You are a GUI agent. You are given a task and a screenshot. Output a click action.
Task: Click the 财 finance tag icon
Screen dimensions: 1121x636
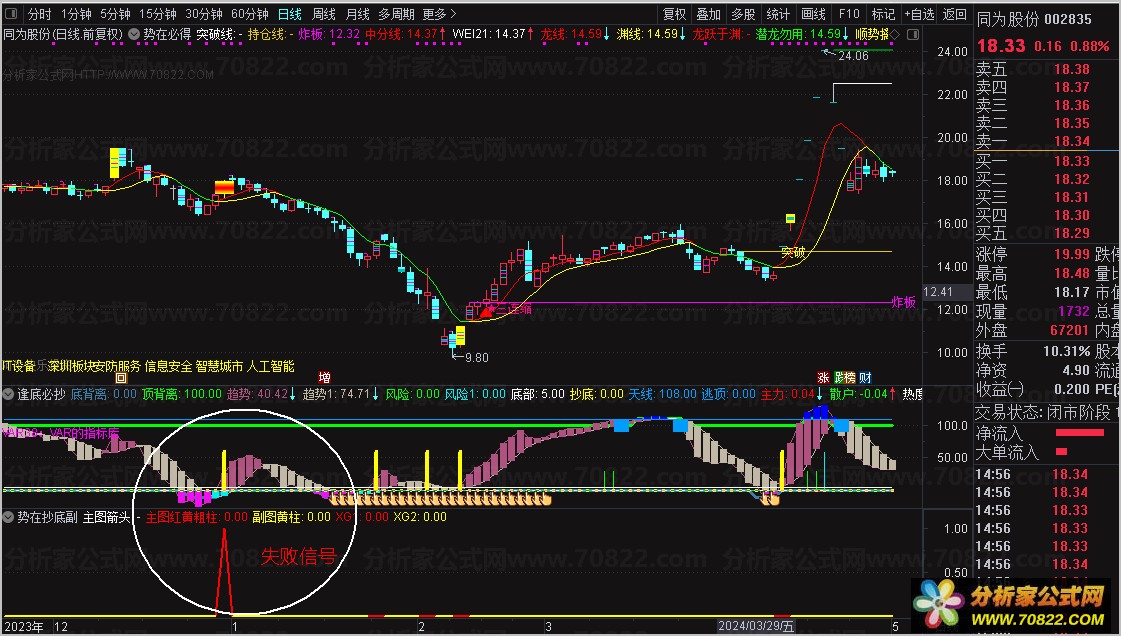pyautogui.click(x=865, y=377)
